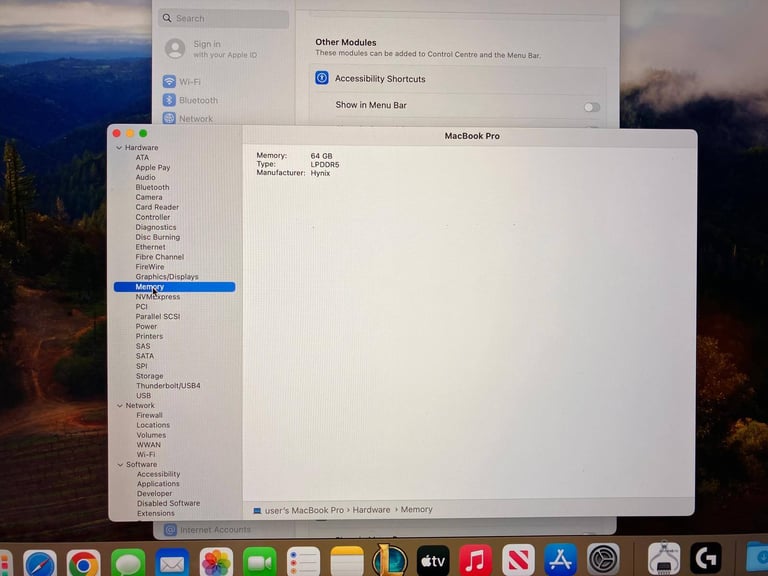
Task: Open the Notes app in Dock
Action: 347,561
